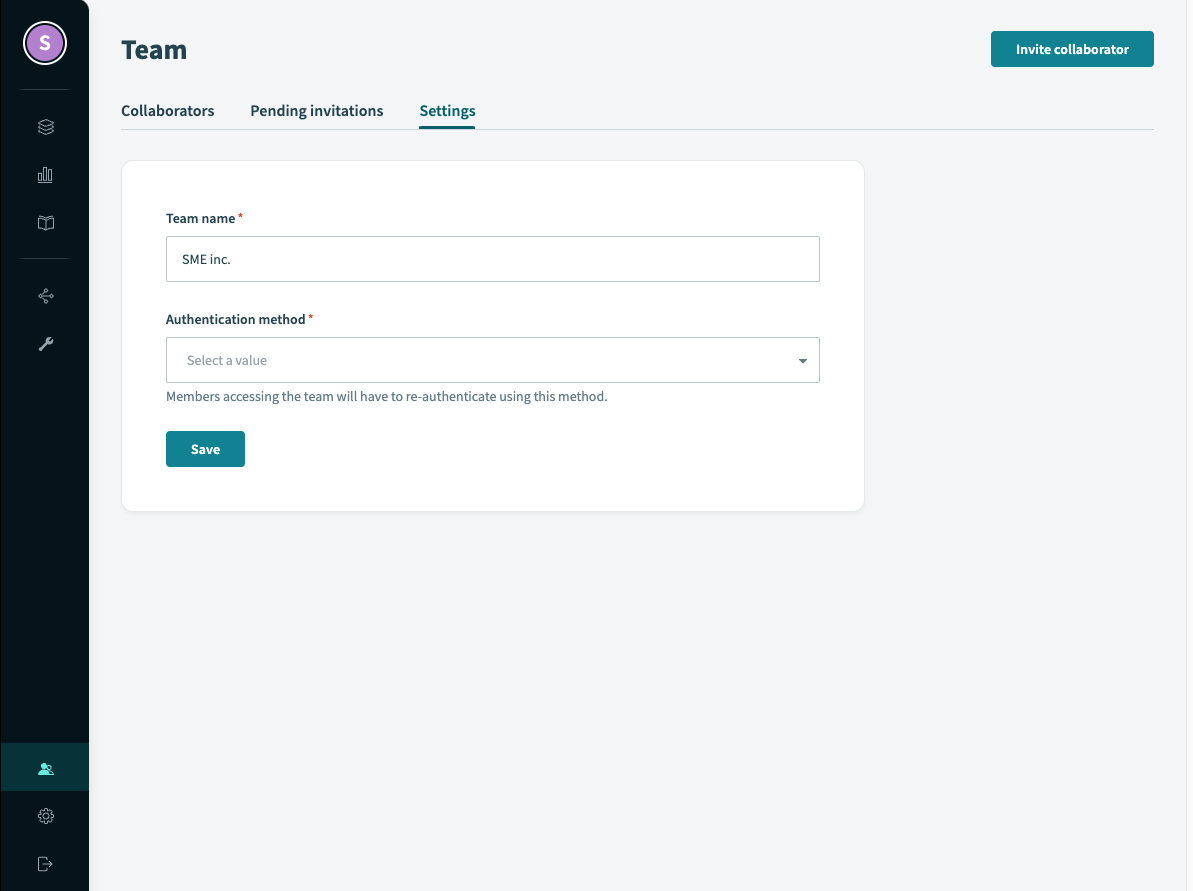Switch to the Collaborators tab
The width and height of the screenshot is (1193, 891).
tap(167, 110)
